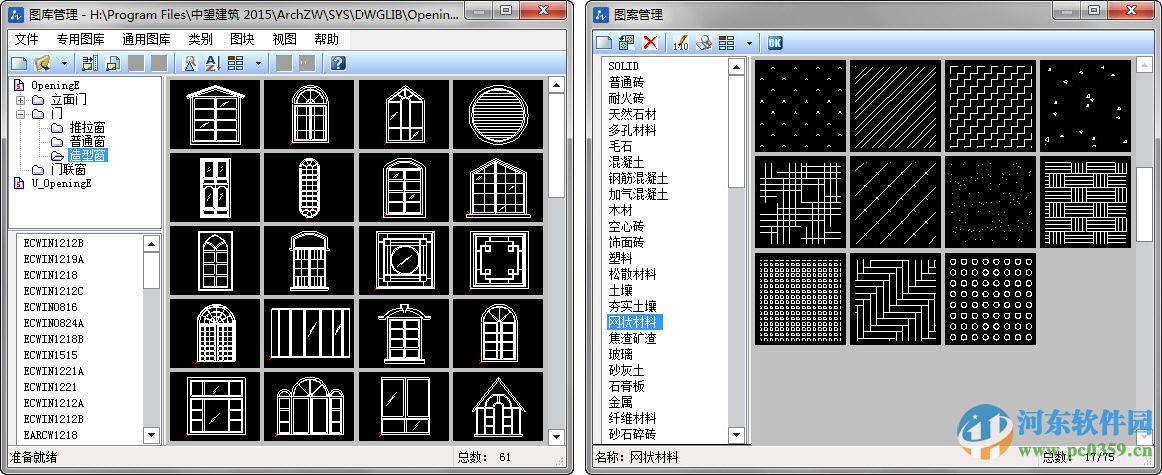Select ECWIN1221A in block list
The height and width of the screenshot is (475, 1162).
coord(53,371)
